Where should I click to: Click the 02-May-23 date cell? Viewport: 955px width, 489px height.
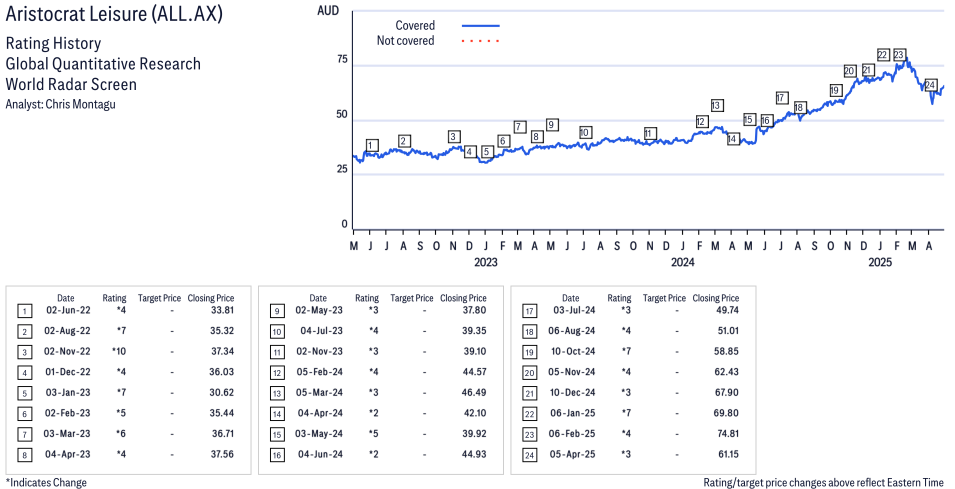pyautogui.click(x=319, y=310)
